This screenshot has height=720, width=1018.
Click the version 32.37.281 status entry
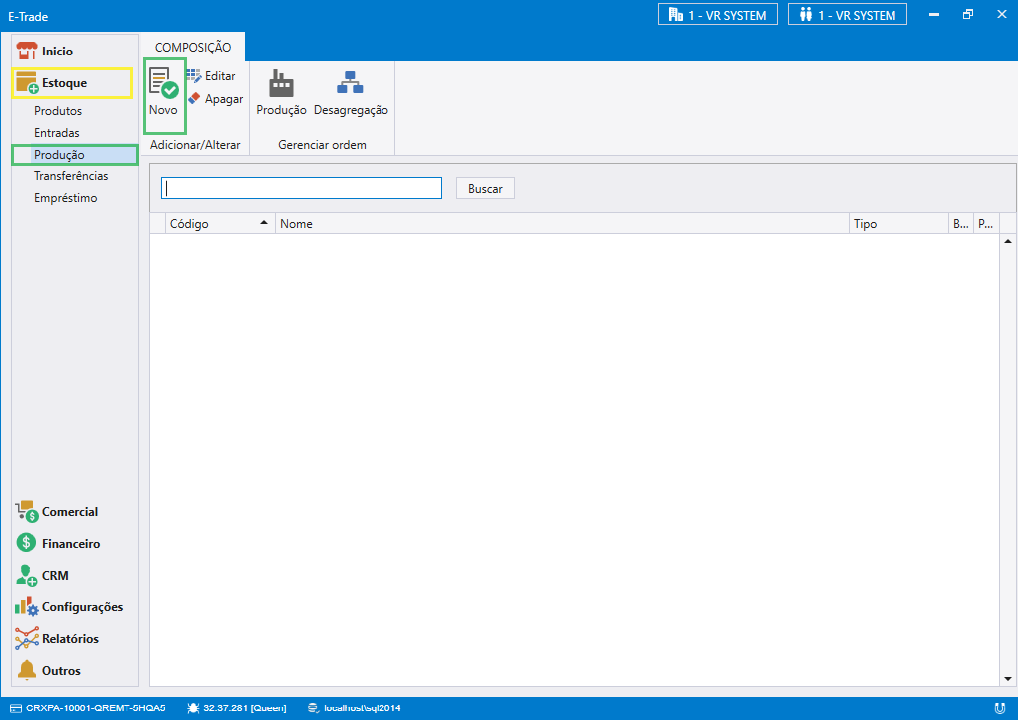pos(236,708)
